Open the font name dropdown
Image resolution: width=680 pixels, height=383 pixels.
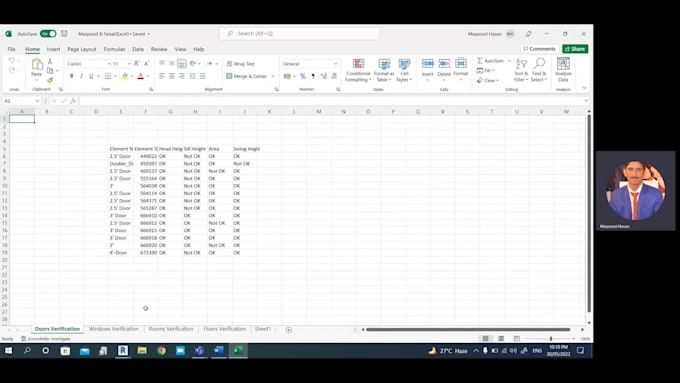[109, 64]
